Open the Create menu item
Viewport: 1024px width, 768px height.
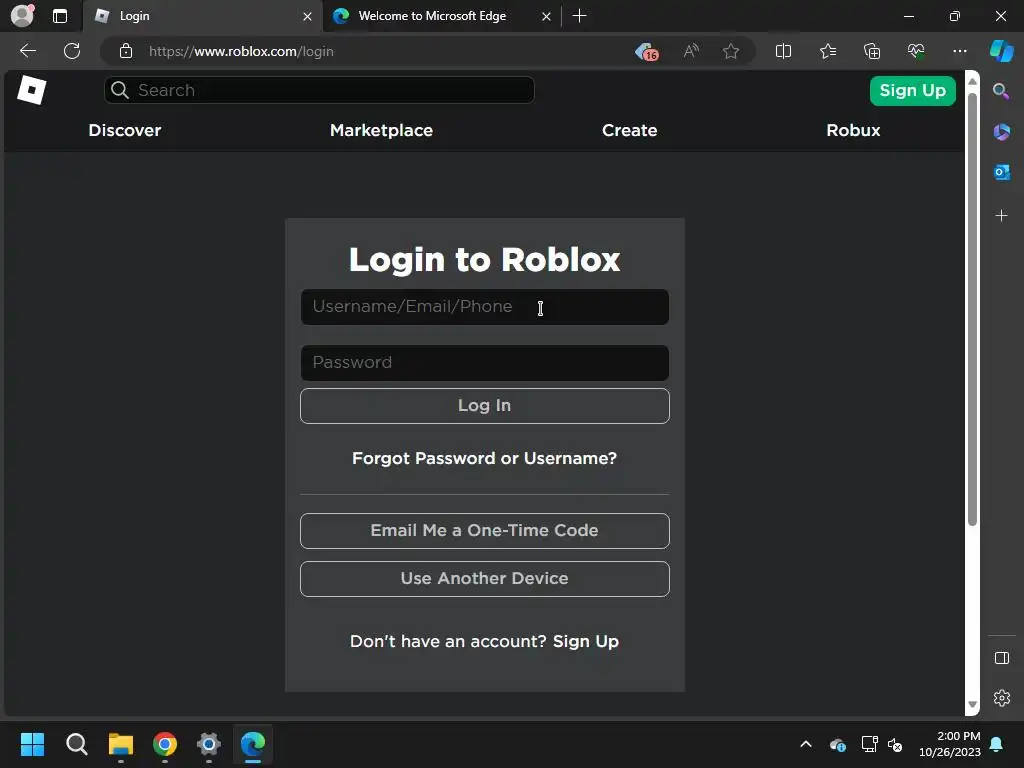point(630,130)
